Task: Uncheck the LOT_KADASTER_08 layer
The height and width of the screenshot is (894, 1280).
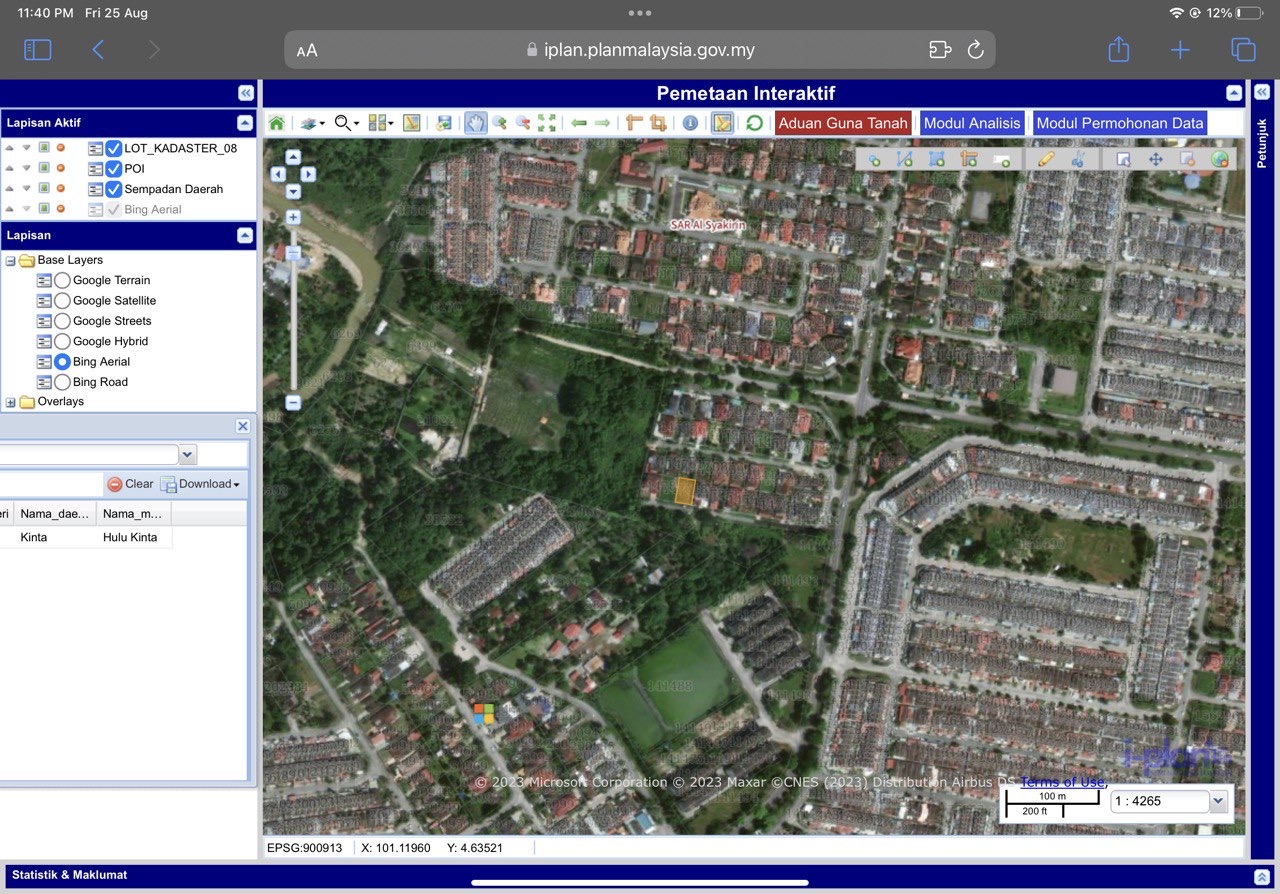Action: coord(114,148)
